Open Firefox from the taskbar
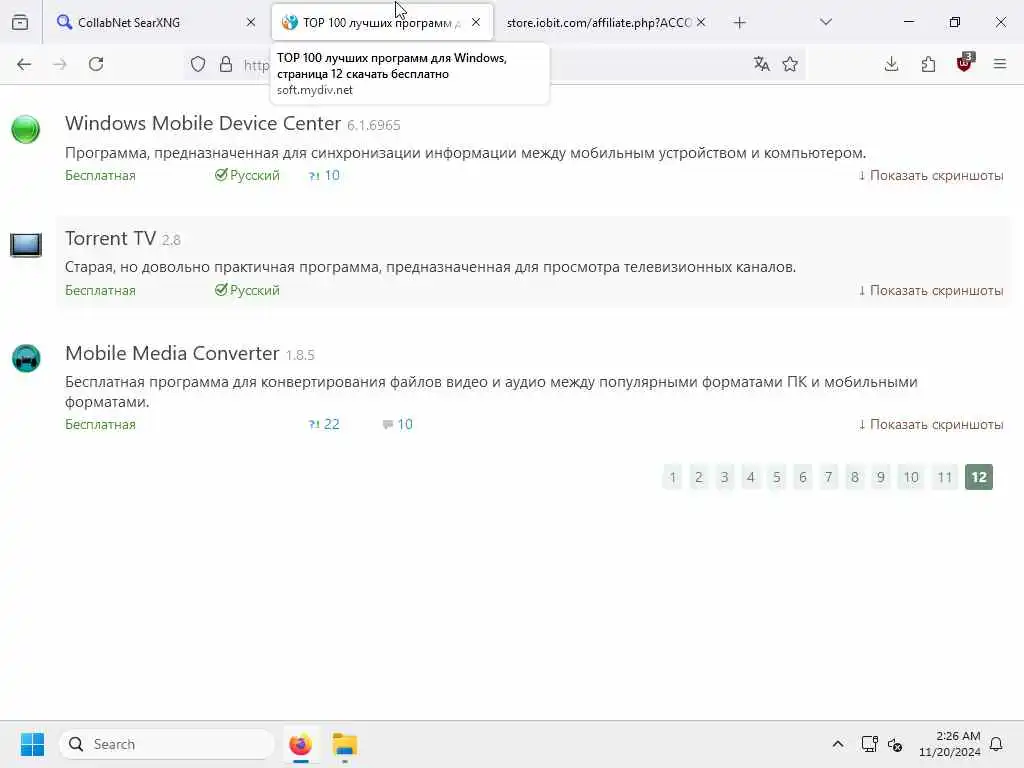Viewport: 1024px width, 768px height. pos(300,744)
